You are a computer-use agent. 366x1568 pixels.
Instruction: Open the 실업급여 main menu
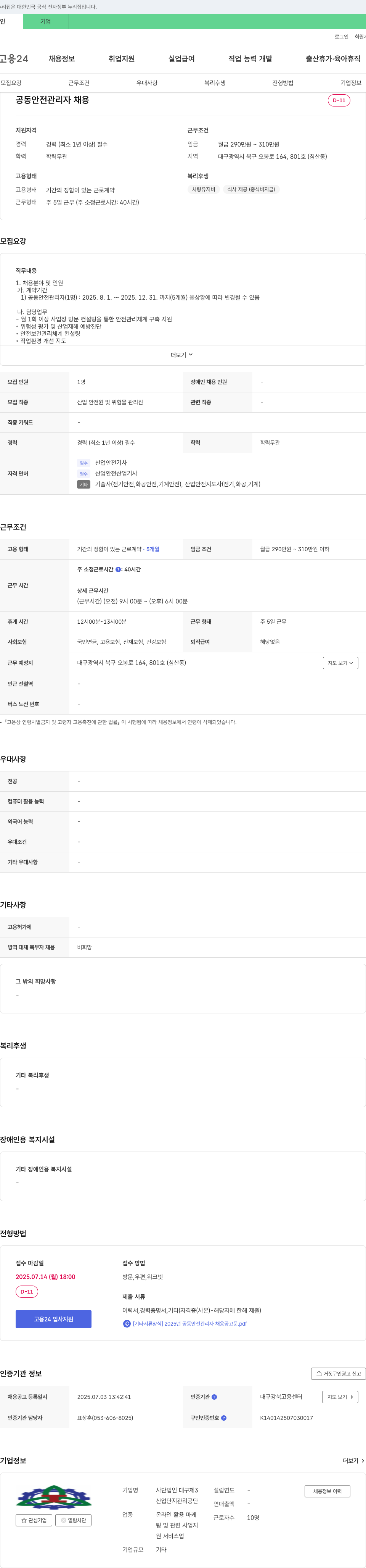pos(182,58)
